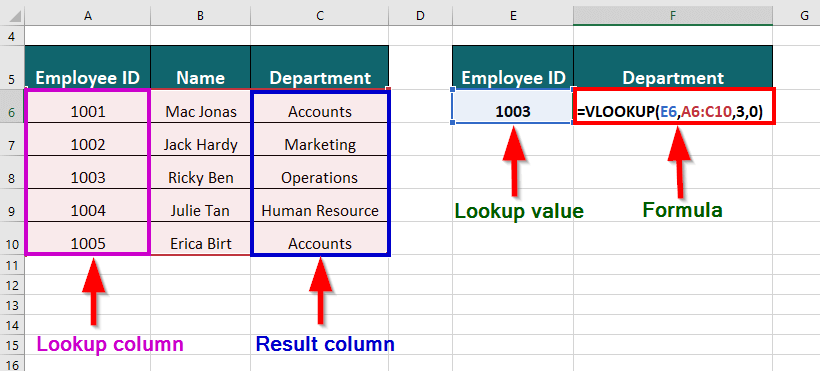The height and width of the screenshot is (371, 820).
Task: Select row 4 header
Action: click(12, 36)
